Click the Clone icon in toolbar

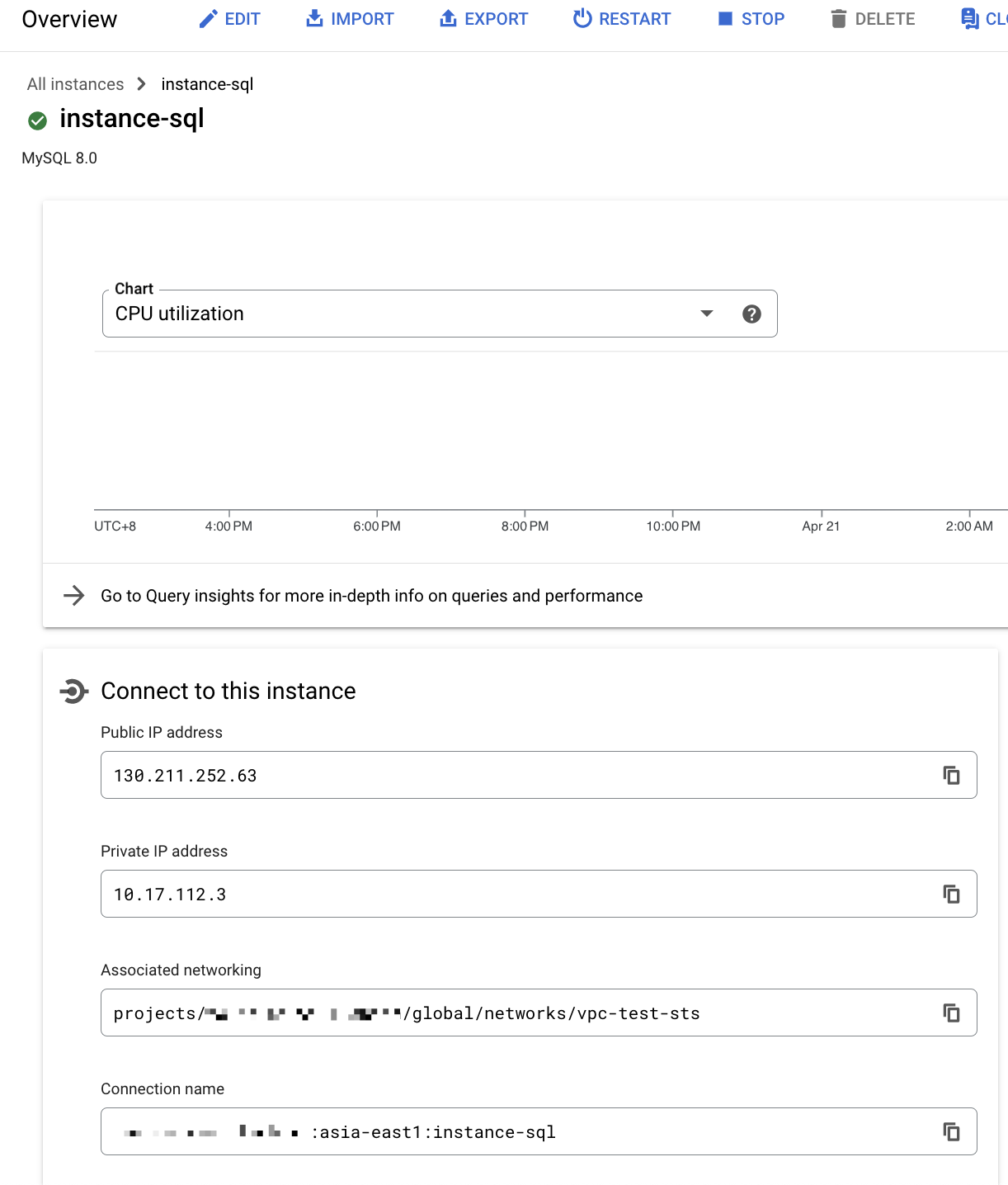click(x=970, y=19)
